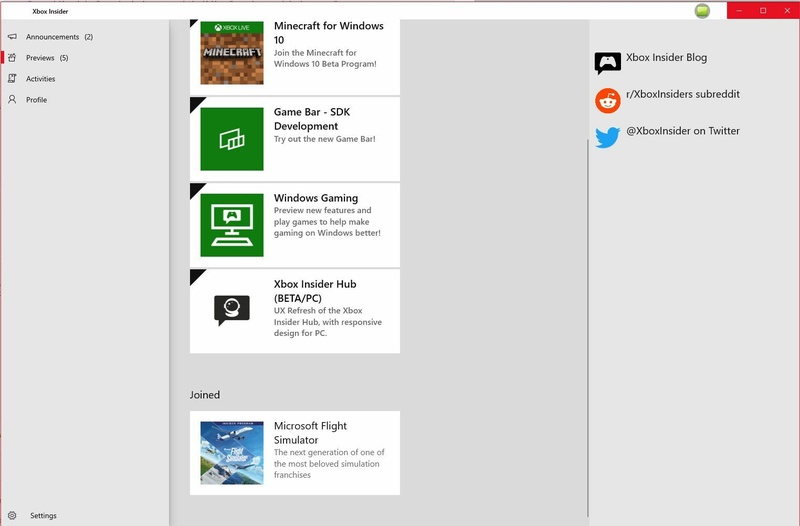
Task: Click the Twitter bird icon
Action: tap(608, 137)
